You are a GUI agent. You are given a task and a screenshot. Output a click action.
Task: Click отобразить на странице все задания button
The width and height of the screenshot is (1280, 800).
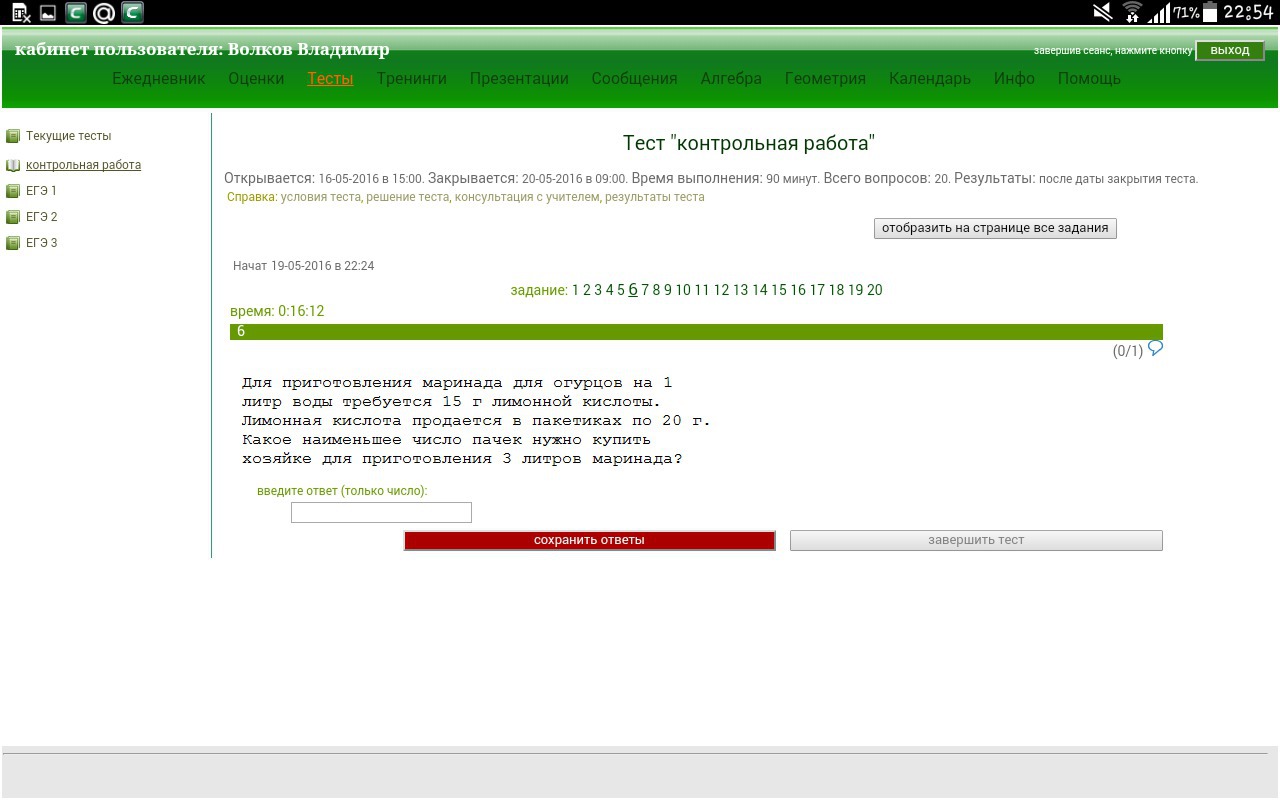click(995, 228)
